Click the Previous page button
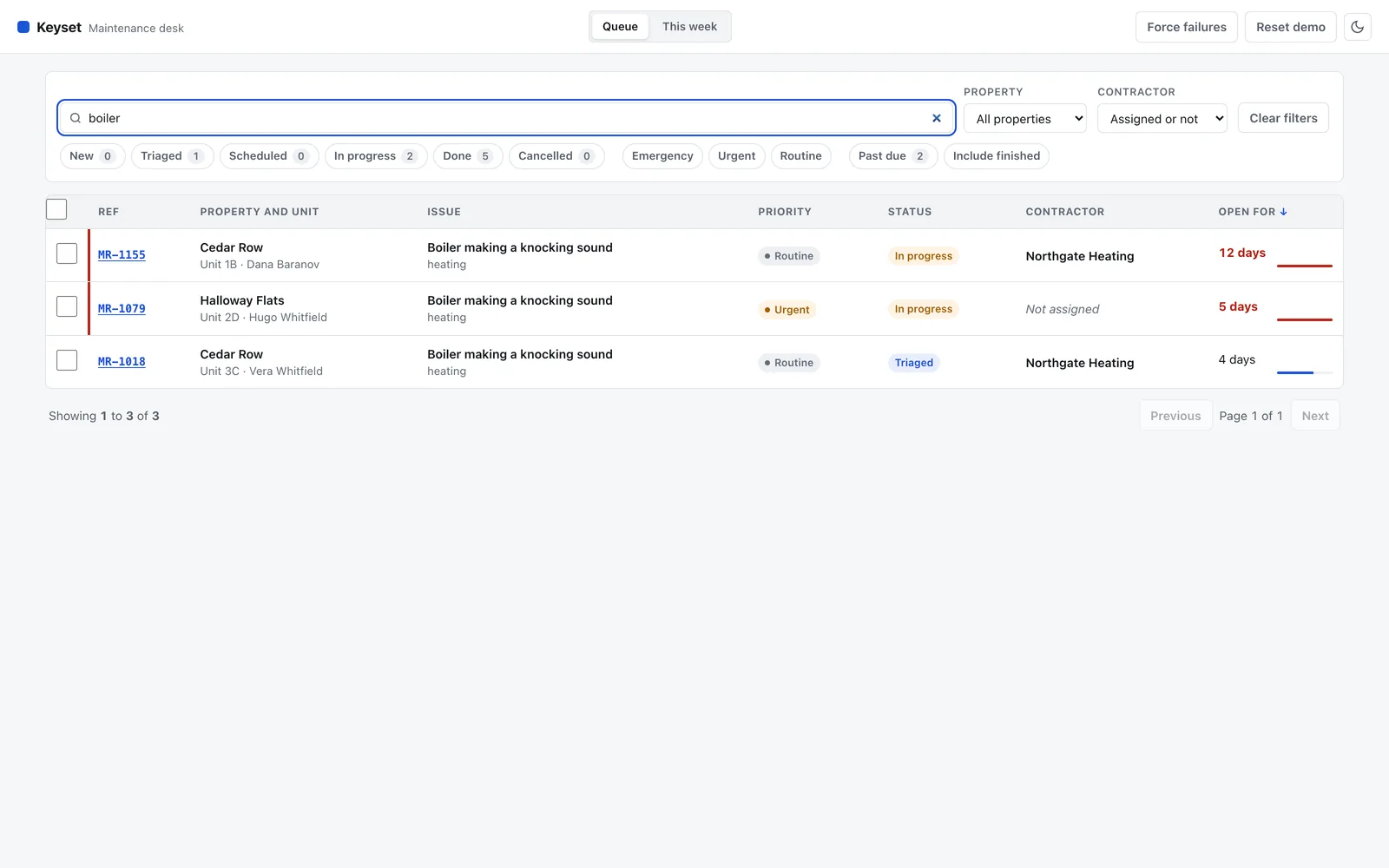1389x868 pixels. [x=1175, y=416]
